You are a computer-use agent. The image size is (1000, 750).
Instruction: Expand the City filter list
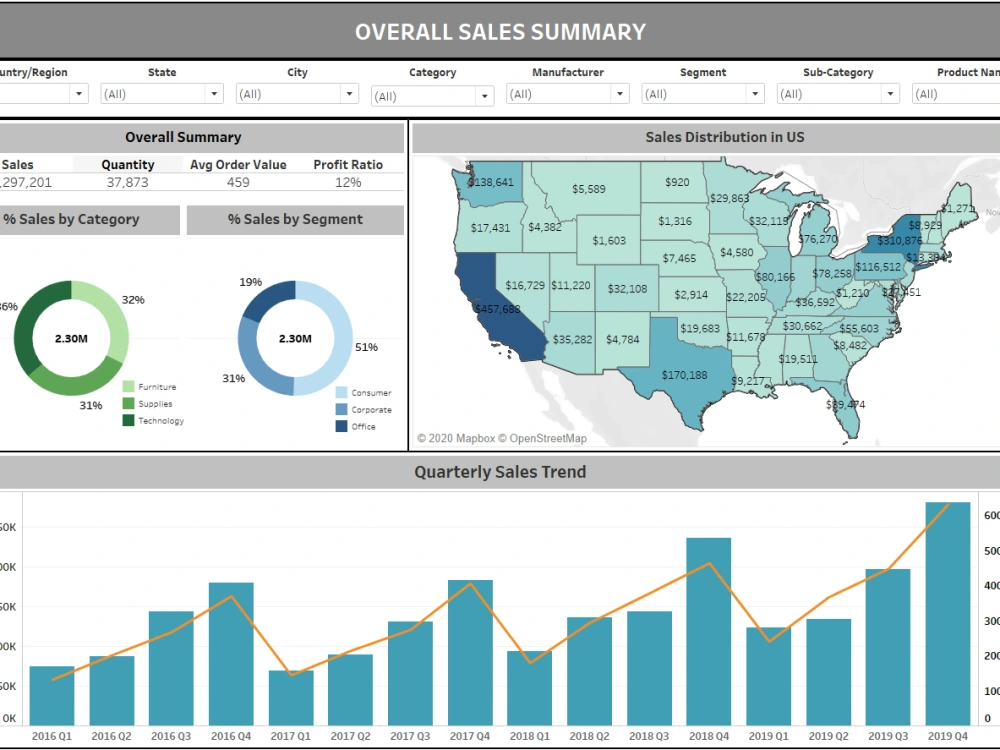(x=348, y=93)
